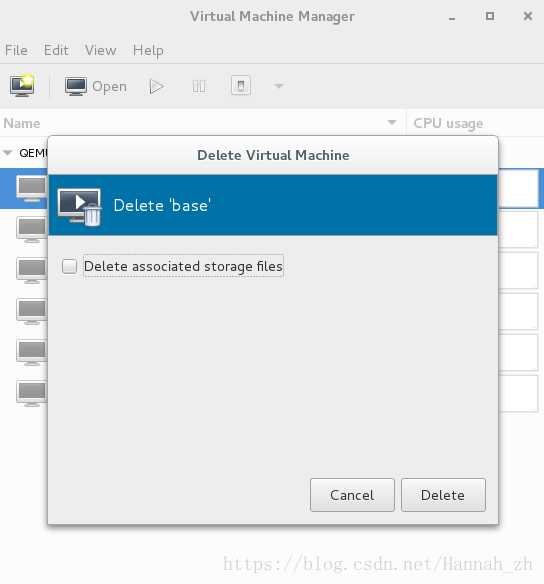The width and height of the screenshot is (544, 584).
Task: Open the View menu
Action: [101, 50]
